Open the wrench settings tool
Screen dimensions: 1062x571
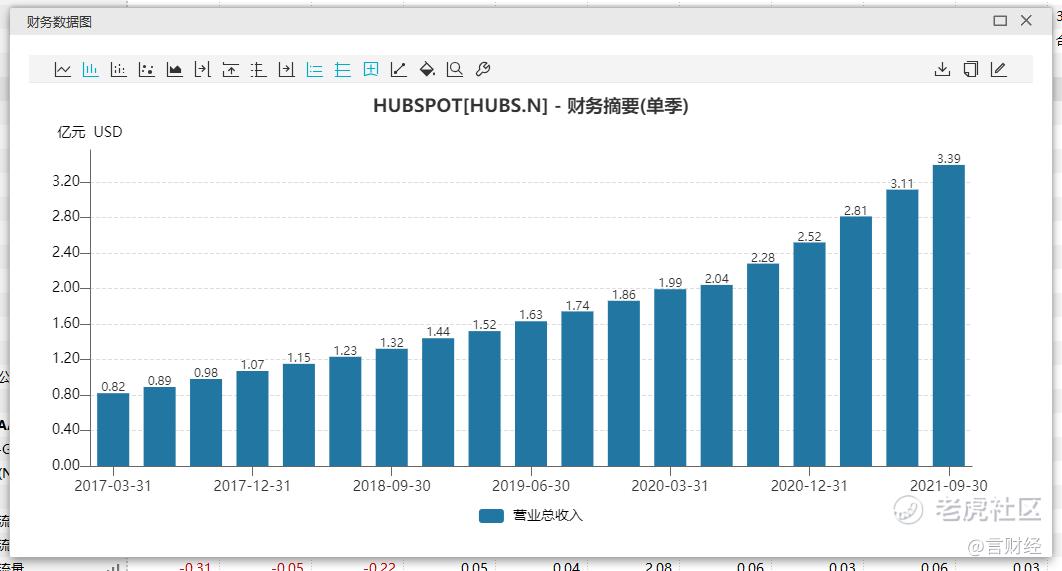(483, 69)
